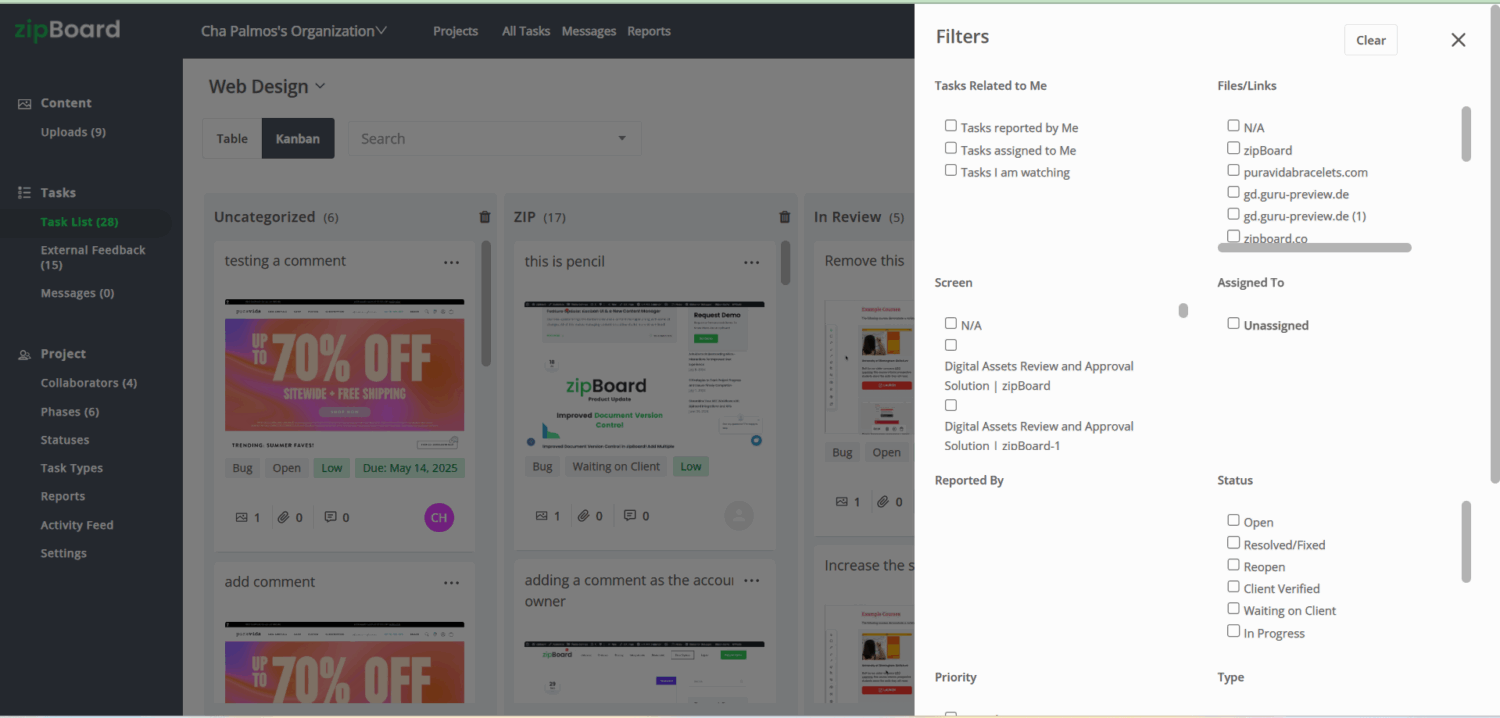This screenshot has width=1500, height=718.
Task: Click screenshot count icon on Remove this card
Action: click(x=841, y=502)
